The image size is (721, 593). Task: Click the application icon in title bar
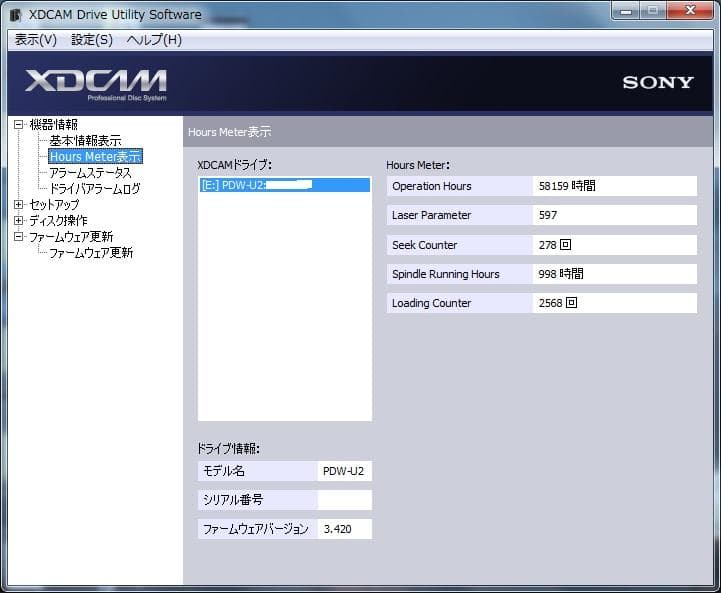coord(15,15)
